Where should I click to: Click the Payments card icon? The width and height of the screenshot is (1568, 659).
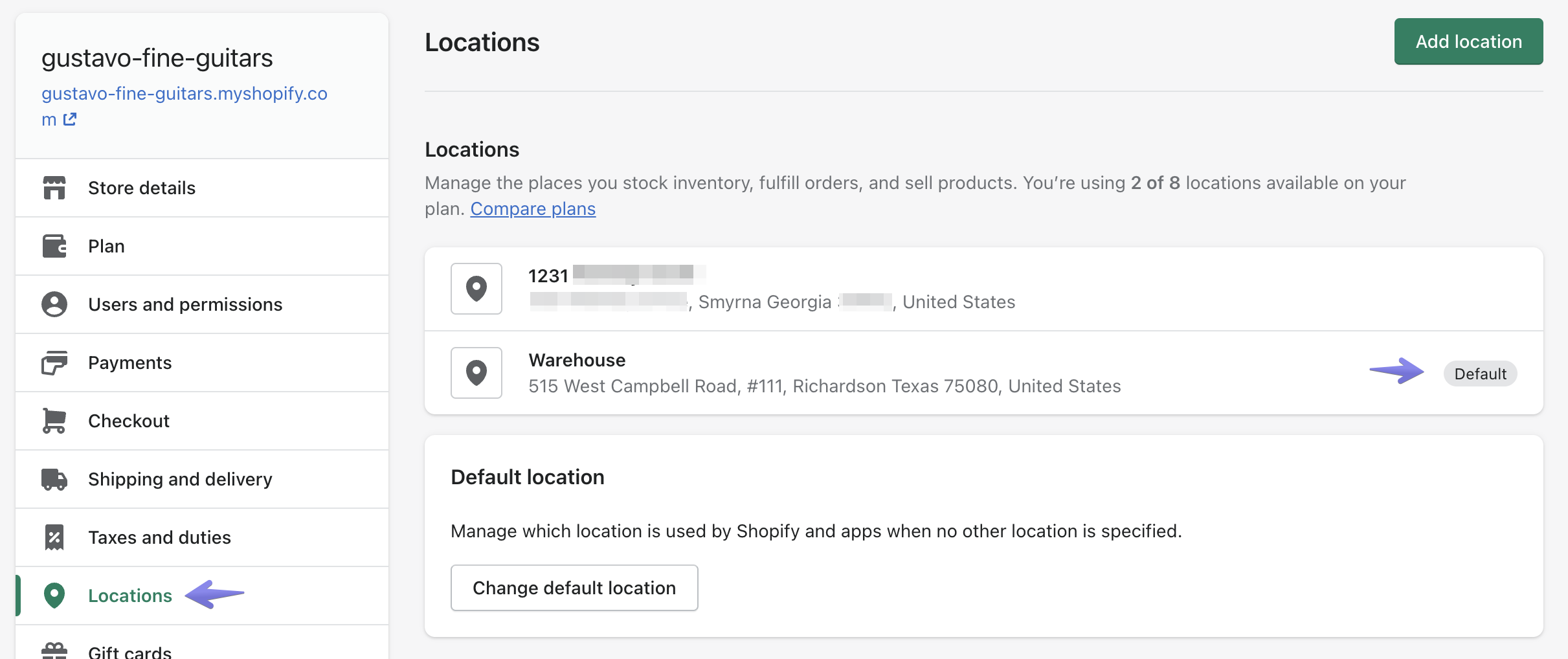54,363
